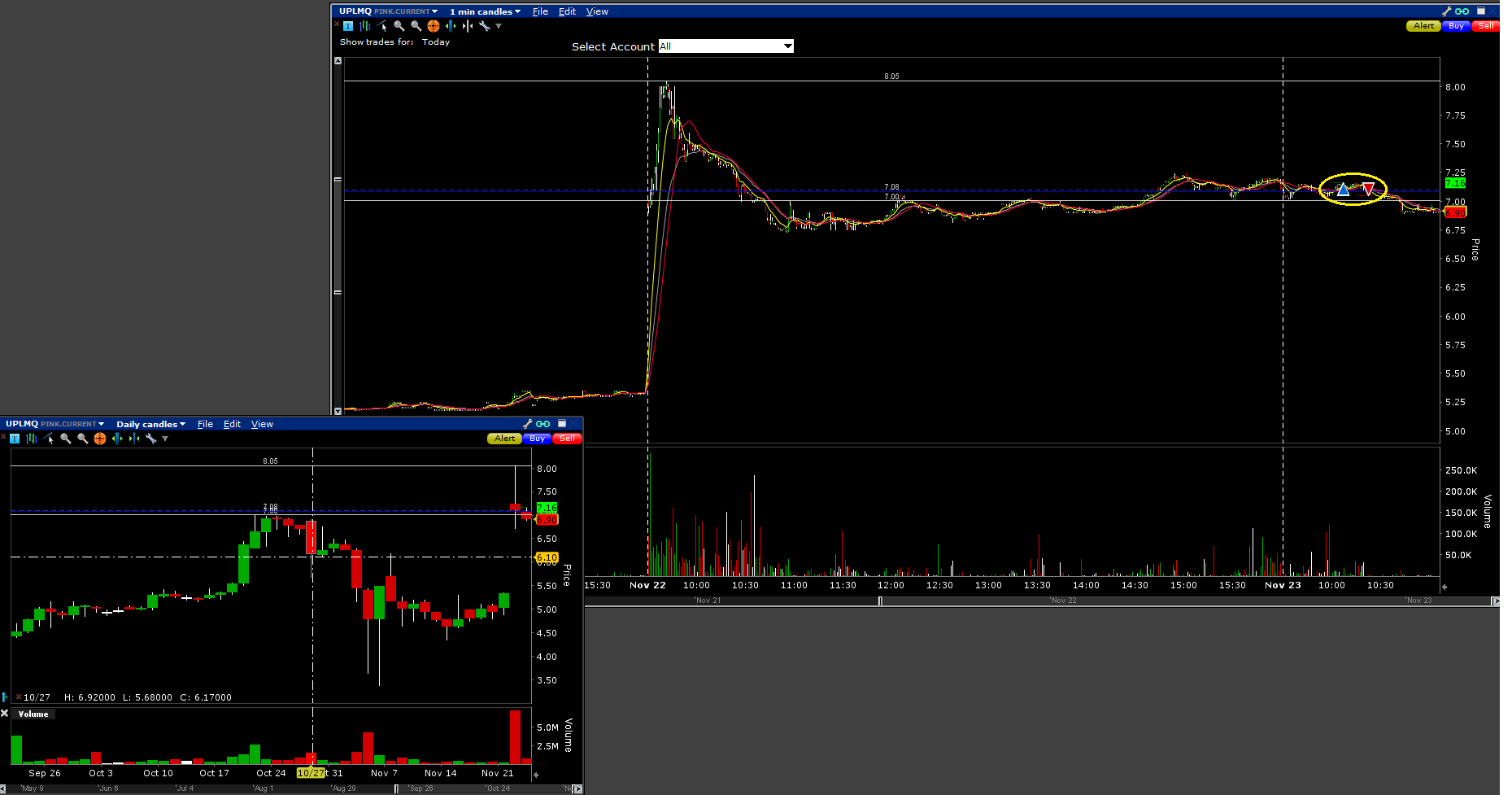The width and height of the screenshot is (1512, 795).
Task: Click the green-arrows horizontal expand icon in daily chart
Action: [x=117, y=439]
